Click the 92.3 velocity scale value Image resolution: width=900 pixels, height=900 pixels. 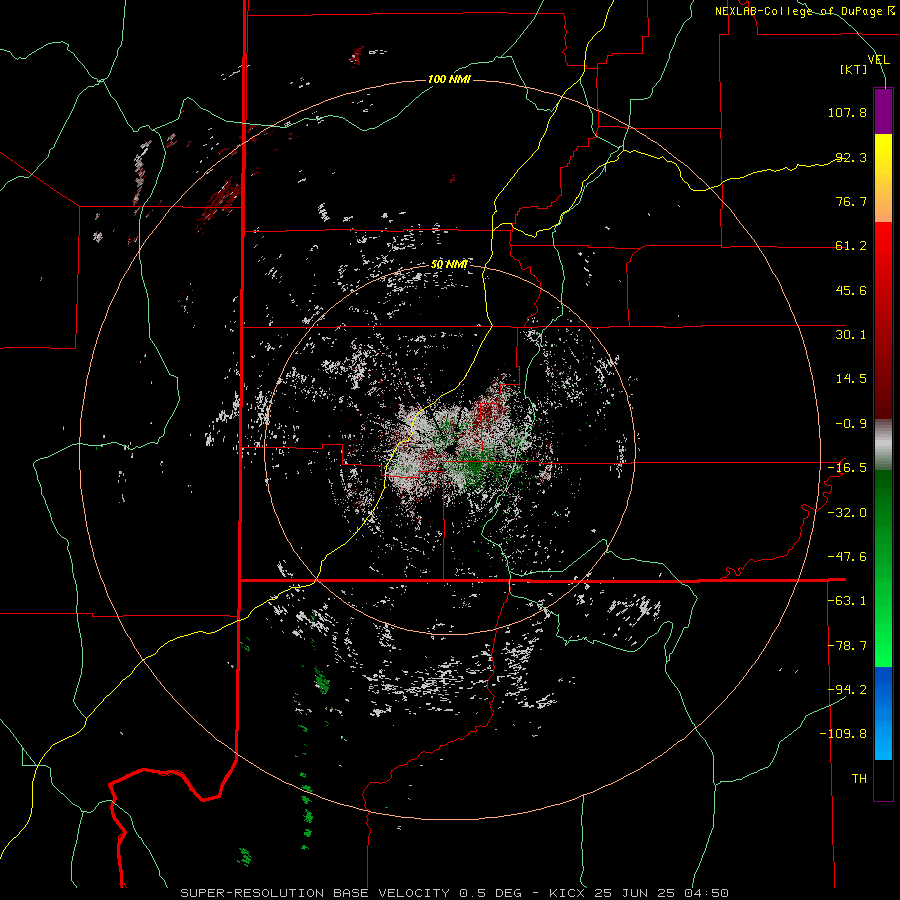point(851,157)
